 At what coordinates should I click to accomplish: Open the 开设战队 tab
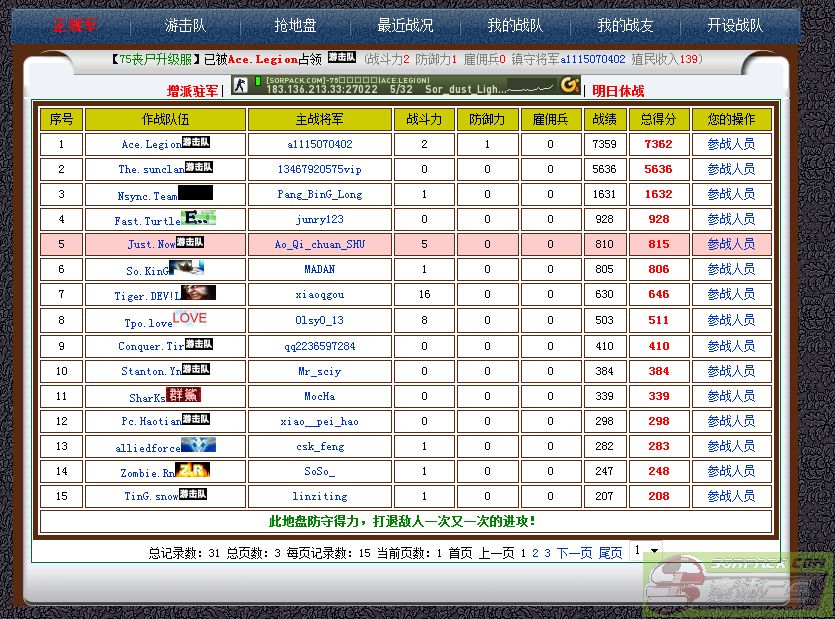pyautogui.click(x=735, y=26)
